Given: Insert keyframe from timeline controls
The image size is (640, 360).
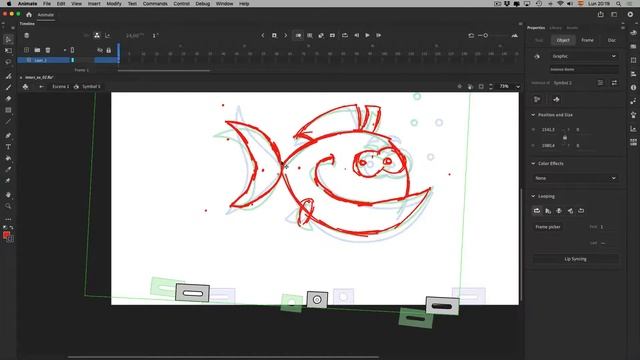Looking at the screenshot, I should tap(274, 36).
